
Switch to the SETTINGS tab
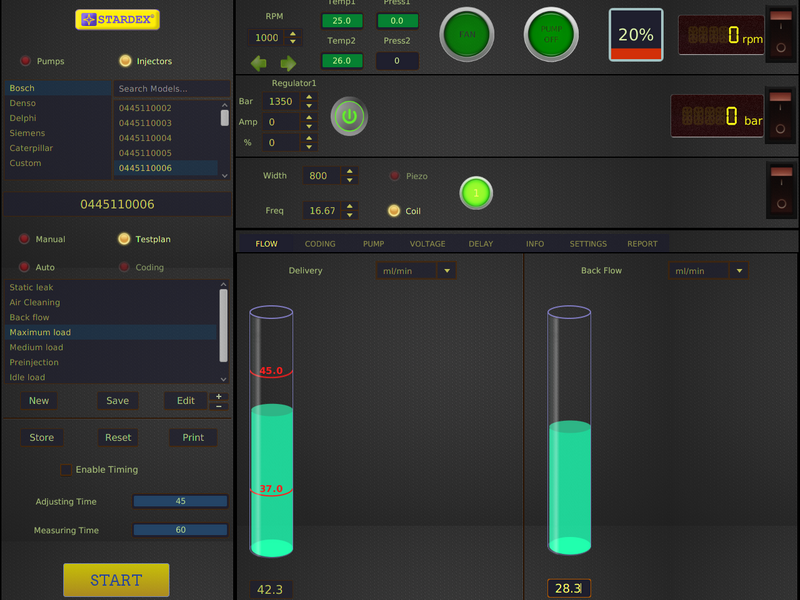point(588,243)
